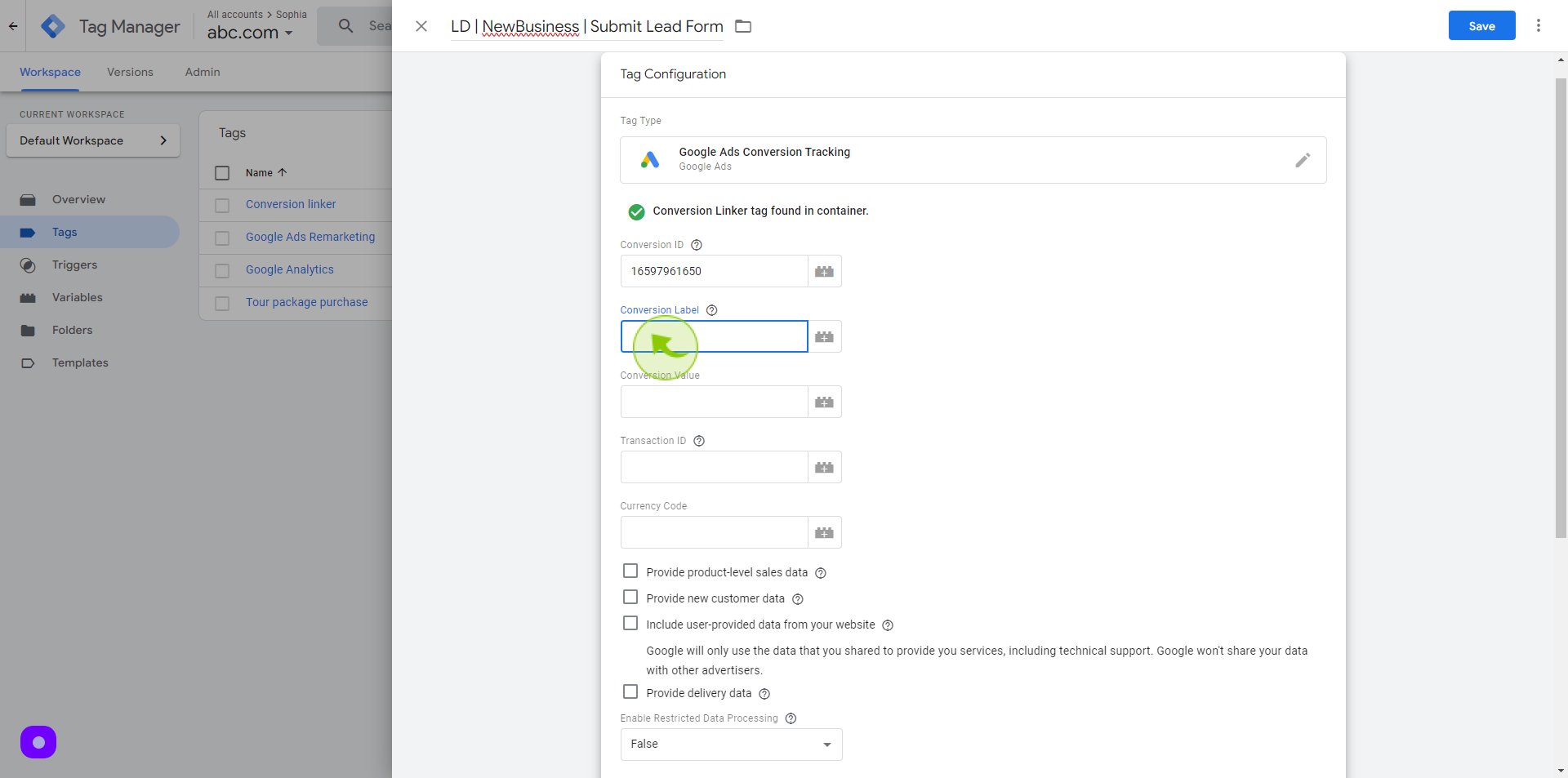This screenshot has height=778, width=1568.
Task: Show help for Conversion ID
Action: tap(697, 245)
